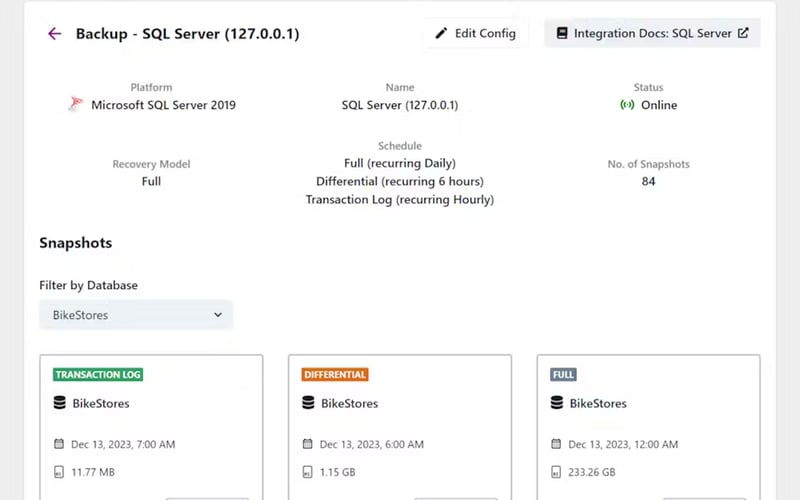Open the Edit Config button
The image size is (800, 500).
(475, 33)
